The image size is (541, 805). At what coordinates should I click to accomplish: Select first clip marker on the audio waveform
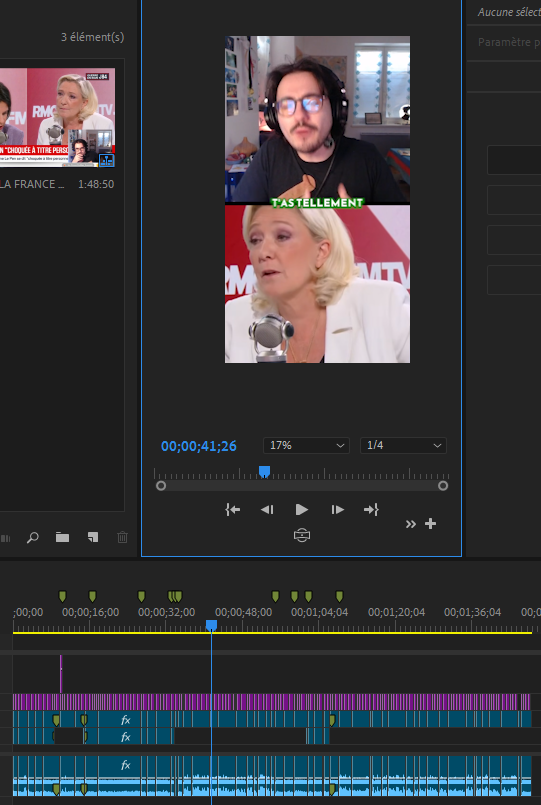pos(56,789)
